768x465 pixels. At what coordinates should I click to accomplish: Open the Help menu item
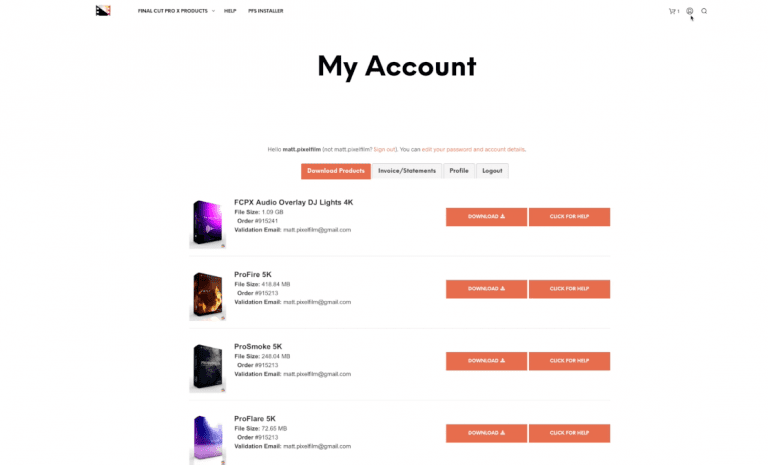coord(230,11)
